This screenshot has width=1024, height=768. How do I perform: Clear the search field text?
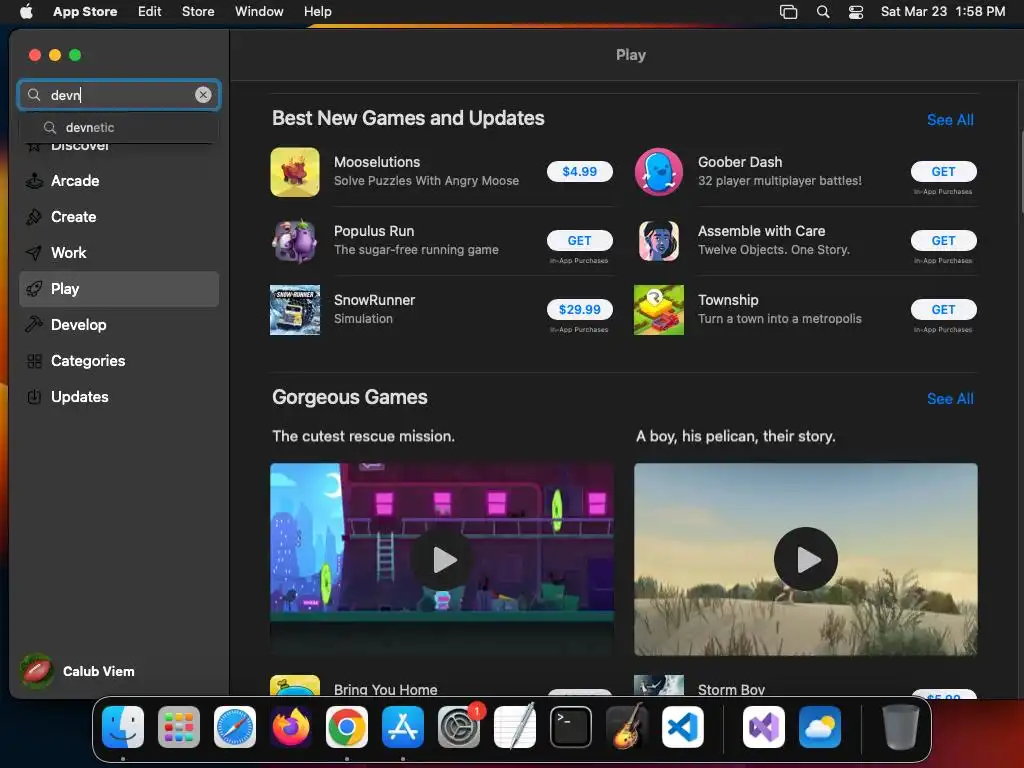[203, 95]
